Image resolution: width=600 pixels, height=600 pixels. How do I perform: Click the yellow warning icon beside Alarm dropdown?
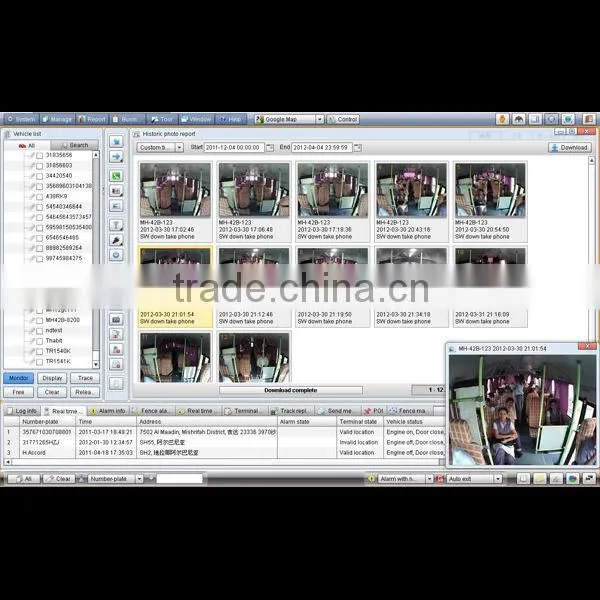372,479
